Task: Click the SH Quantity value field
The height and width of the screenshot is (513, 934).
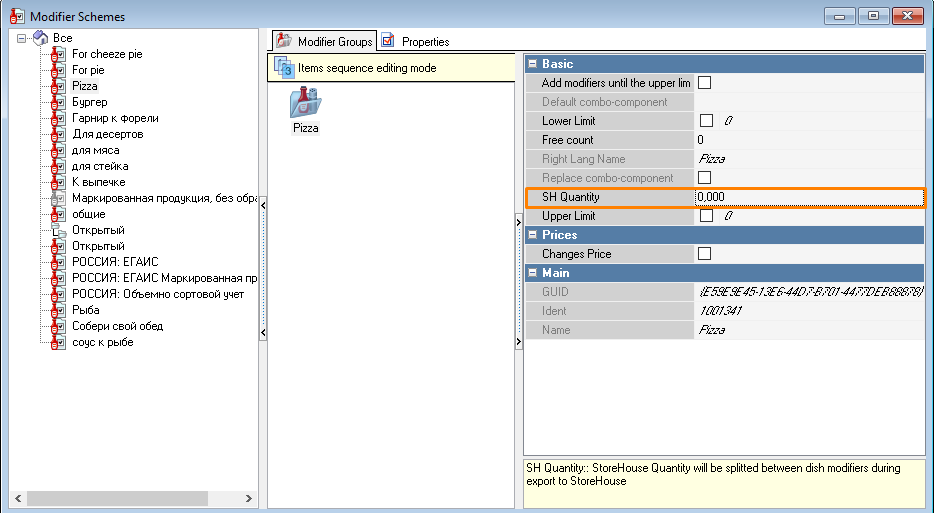Action: 808,197
